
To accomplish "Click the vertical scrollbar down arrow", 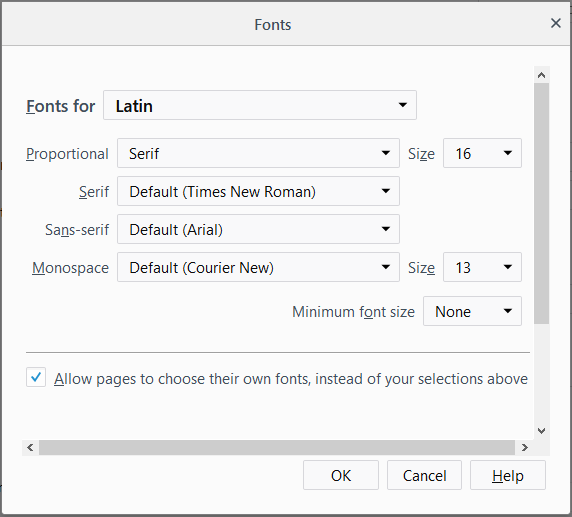I will click(x=542, y=431).
